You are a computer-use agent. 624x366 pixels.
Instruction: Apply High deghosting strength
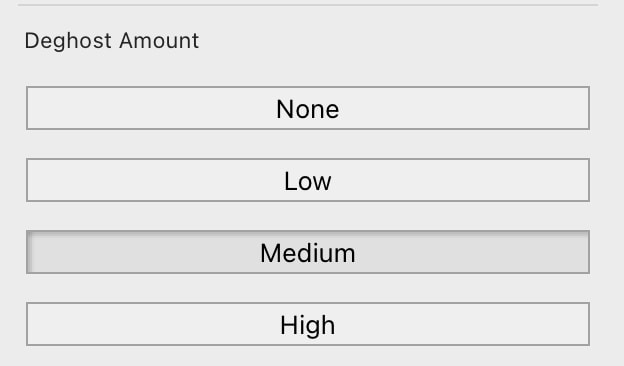pos(308,324)
